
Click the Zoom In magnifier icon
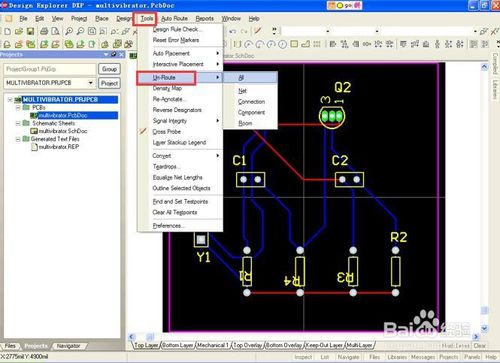click(69, 32)
